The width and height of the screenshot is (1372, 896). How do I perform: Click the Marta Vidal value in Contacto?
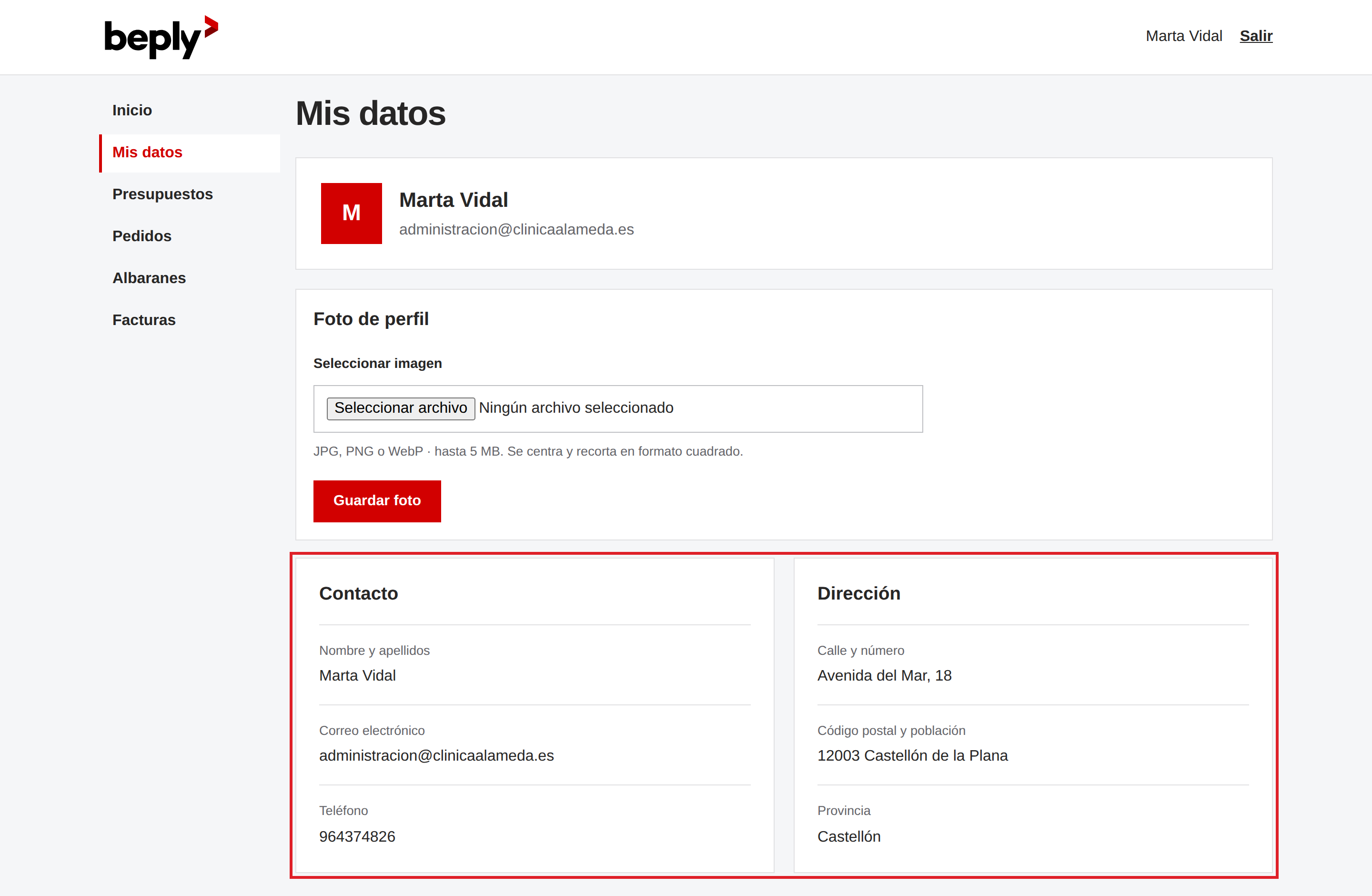click(x=357, y=676)
